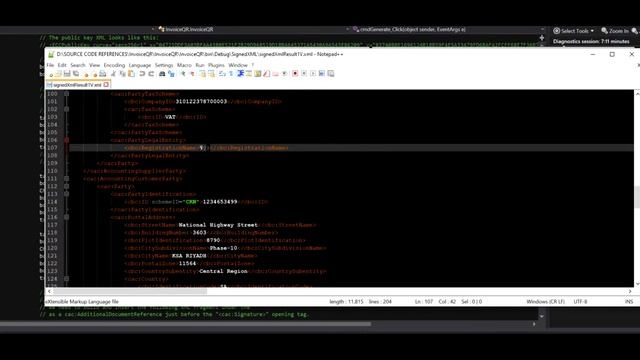Viewport: 640px width, 360px height.
Task: Open Find with the binoculars icon
Action: click(x=162, y=74)
